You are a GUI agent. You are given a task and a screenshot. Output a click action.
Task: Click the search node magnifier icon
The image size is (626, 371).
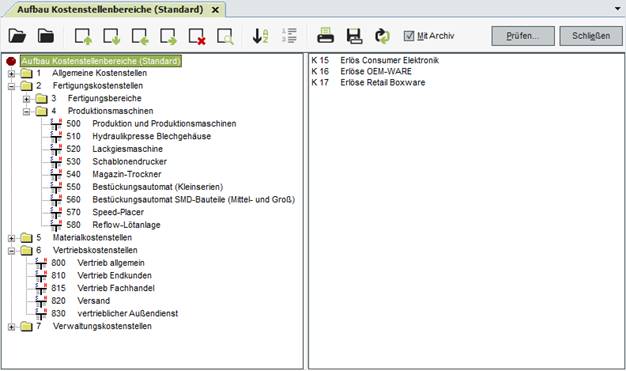[x=225, y=36]
